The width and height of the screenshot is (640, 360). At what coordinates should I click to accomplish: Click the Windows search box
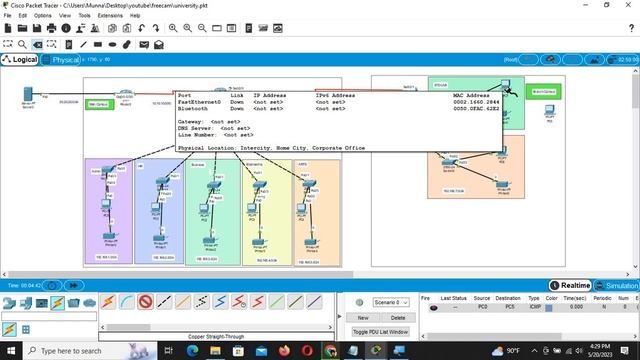(x=90, y=351)
